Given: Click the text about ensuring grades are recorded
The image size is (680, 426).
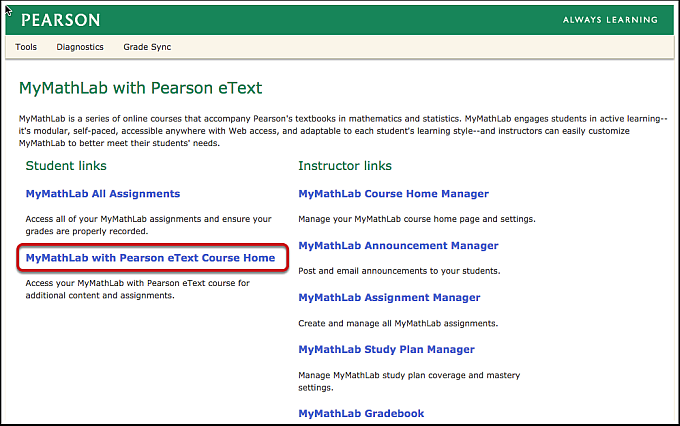Looking at the screenshot, I should [148, 223].
